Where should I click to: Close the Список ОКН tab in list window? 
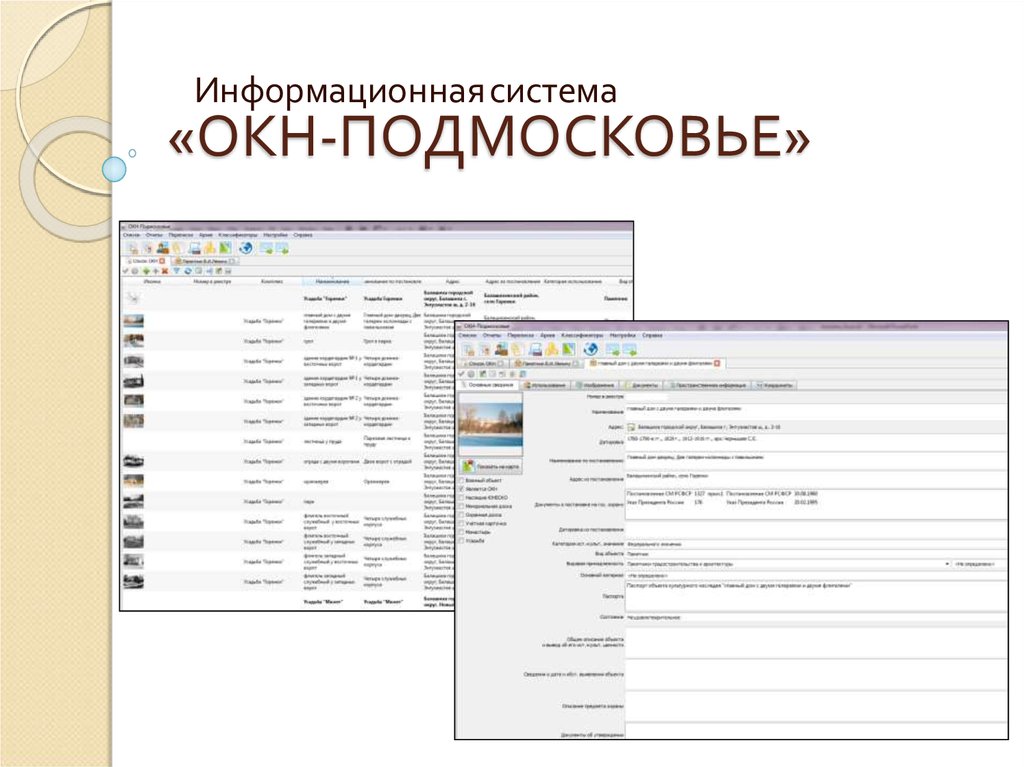(x=162, y=261)
